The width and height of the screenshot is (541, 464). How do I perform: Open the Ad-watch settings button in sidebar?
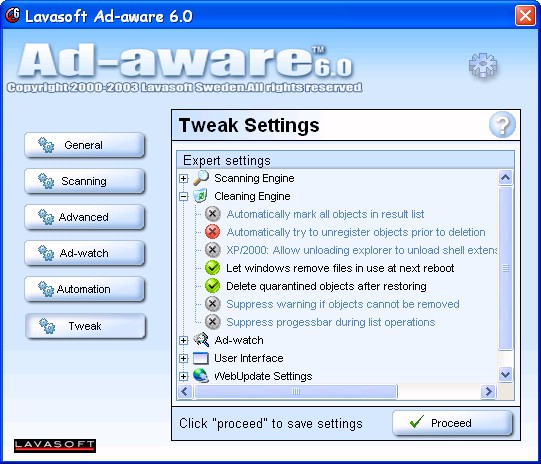pyautogui.click(x=84, y=253)
